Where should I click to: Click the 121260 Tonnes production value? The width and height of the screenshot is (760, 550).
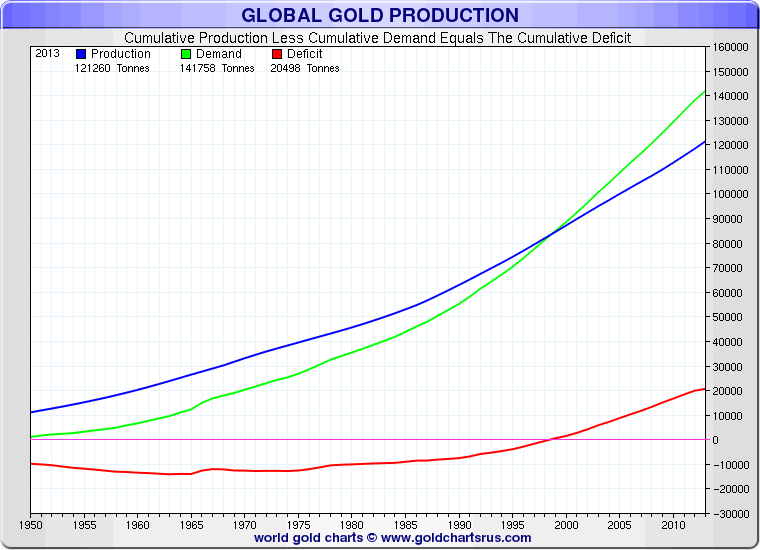coord(112,68)
